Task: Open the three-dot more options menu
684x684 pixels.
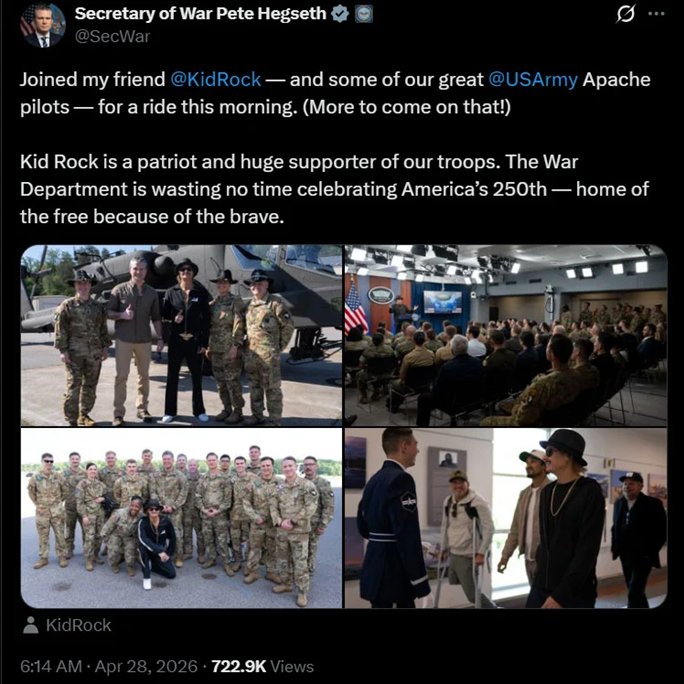Action: (656, 14)
